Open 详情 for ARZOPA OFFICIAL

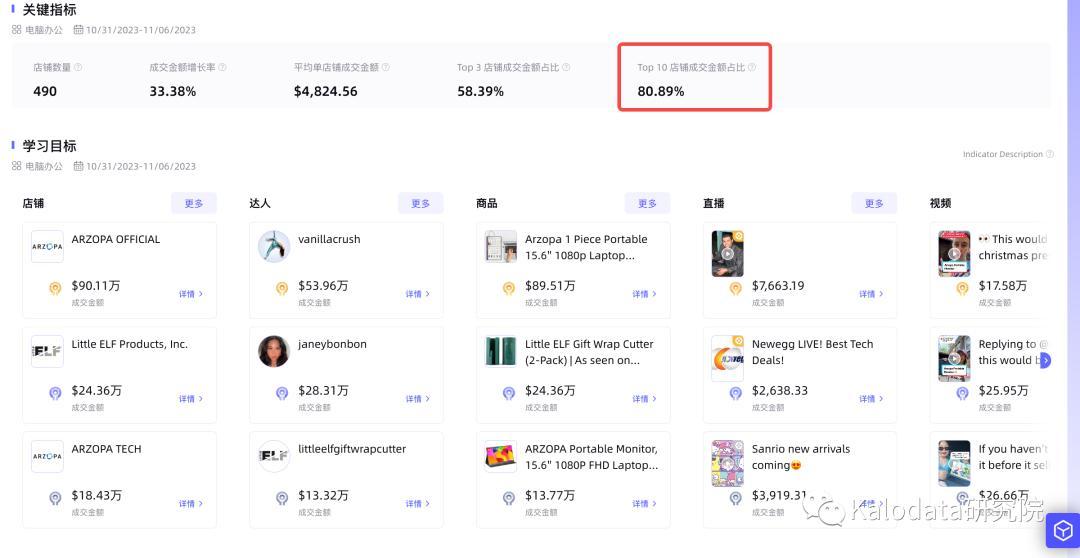tap(191, 294)
